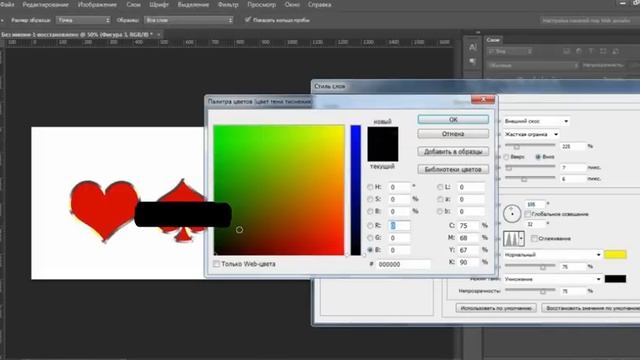Open the 'Просмотр' menu
640x360 pixels.
point(262,5)
